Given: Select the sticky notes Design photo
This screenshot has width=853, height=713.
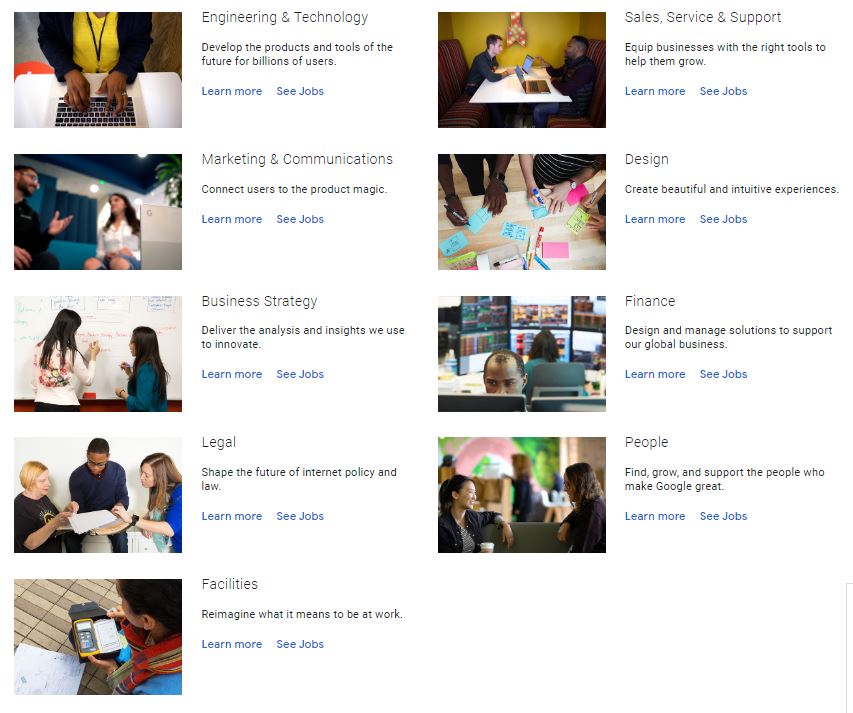Looking at the screenshot, I should [522, 212].
